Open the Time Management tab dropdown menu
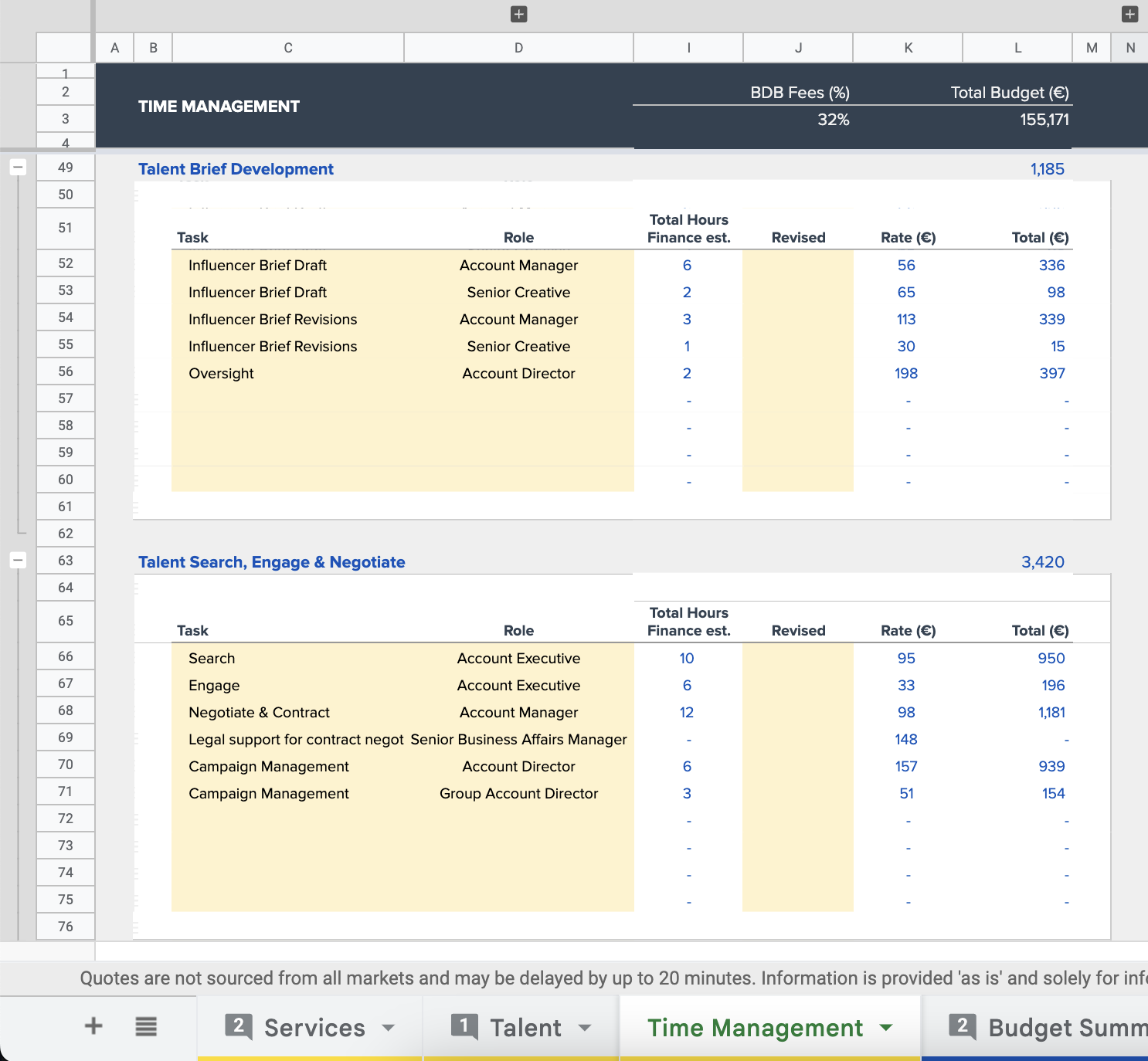 coord(885,1028)
